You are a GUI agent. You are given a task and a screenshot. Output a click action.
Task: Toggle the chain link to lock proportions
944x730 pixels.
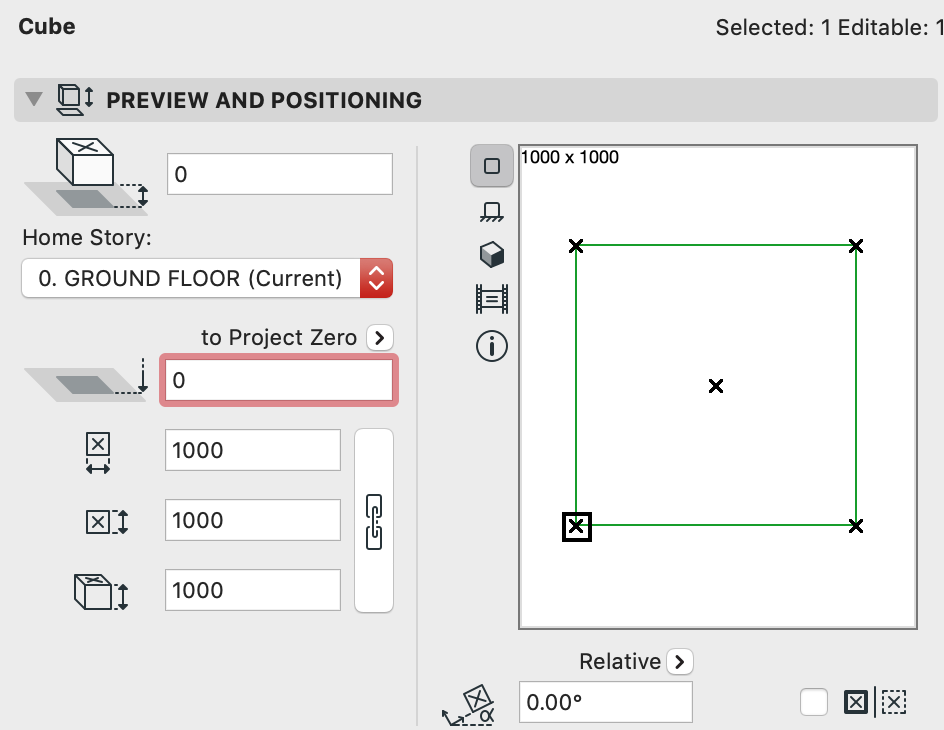374,520
